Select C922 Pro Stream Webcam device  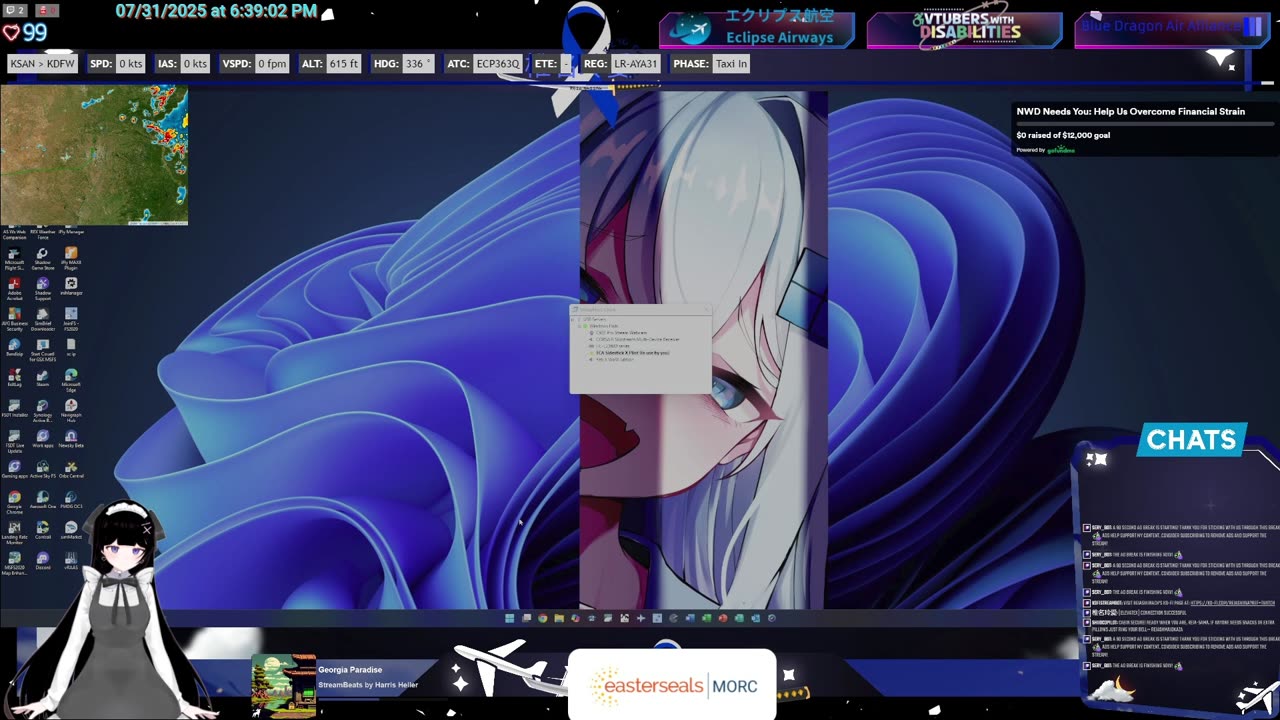click(620, 333)
